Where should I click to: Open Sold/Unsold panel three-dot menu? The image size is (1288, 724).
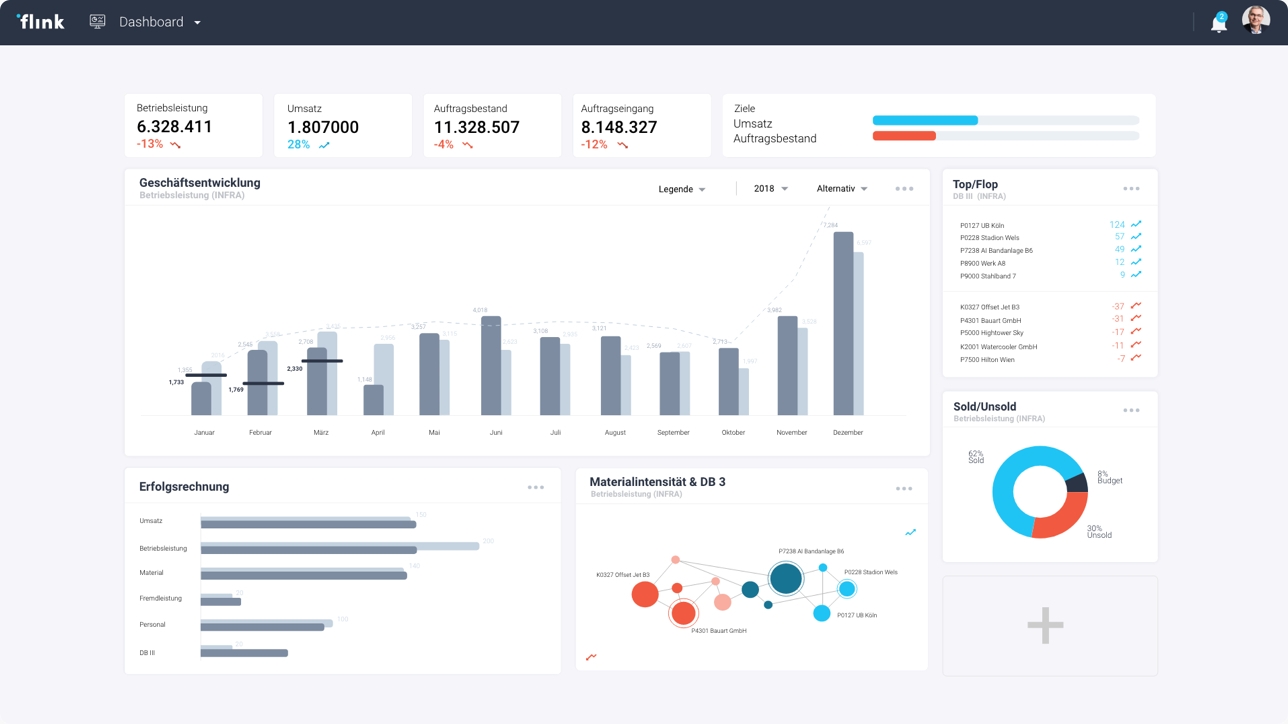point(1131,410)
